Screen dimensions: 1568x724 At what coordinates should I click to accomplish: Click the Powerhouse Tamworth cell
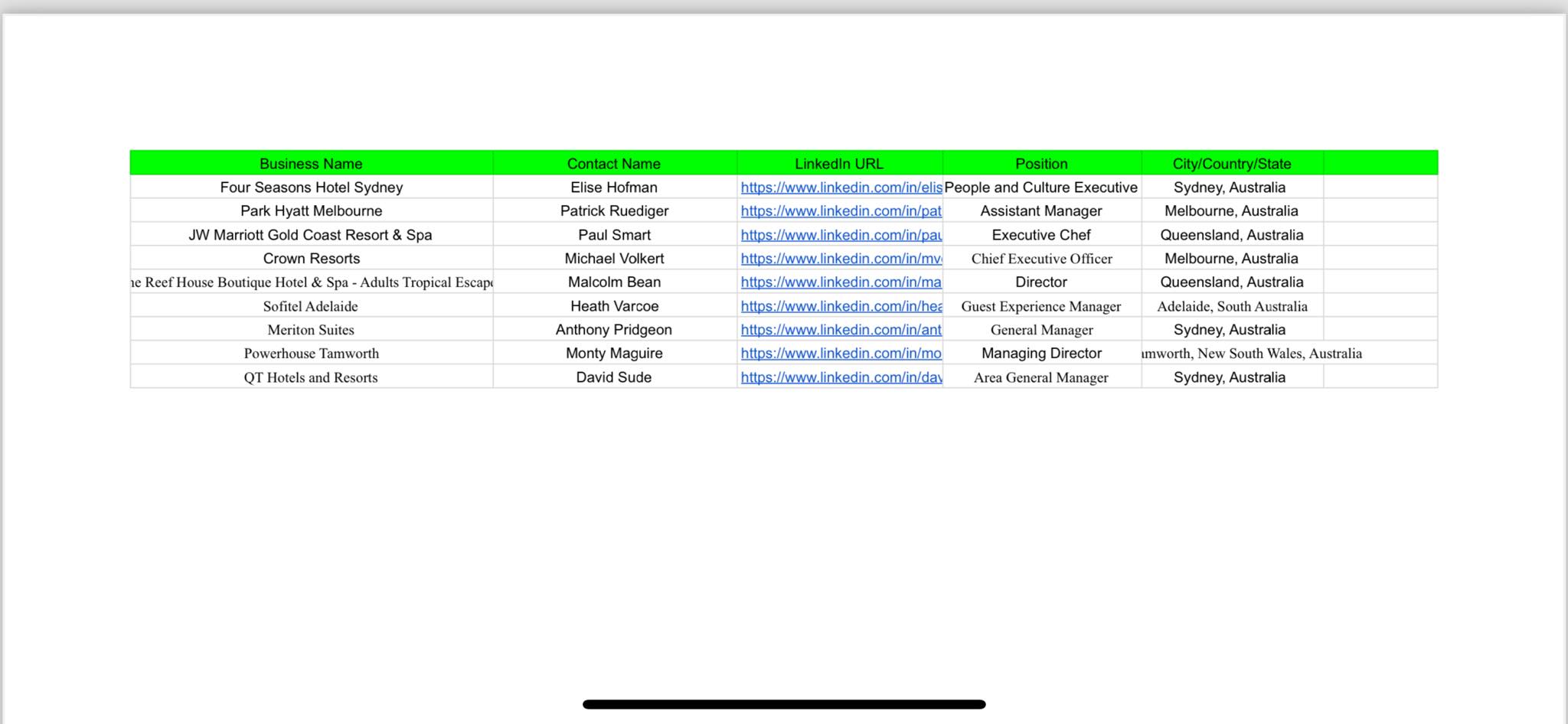click(x=312, y=354)
